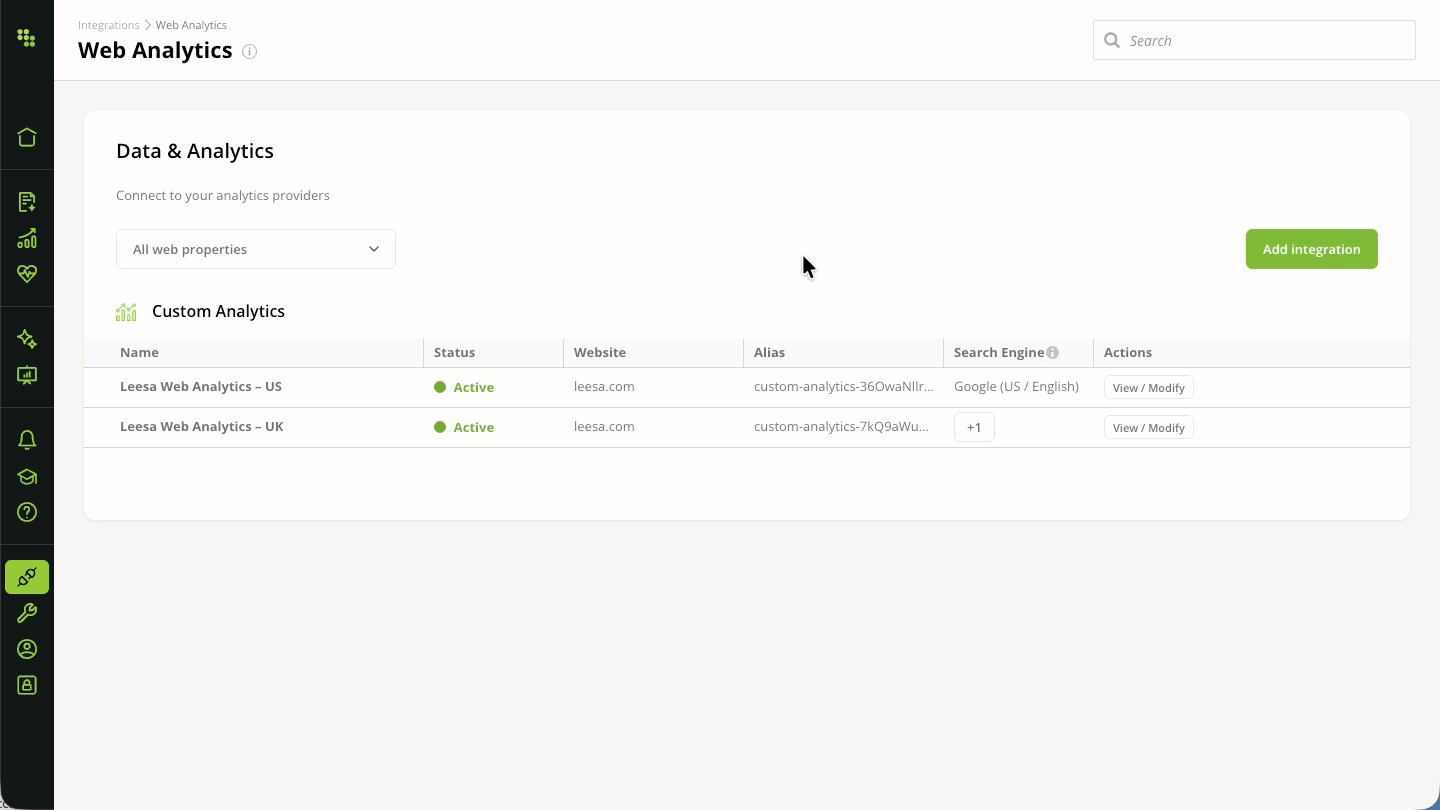Select the highlighted Integrations plug icon
The image size is (1440, 810).
click(27, 577)
